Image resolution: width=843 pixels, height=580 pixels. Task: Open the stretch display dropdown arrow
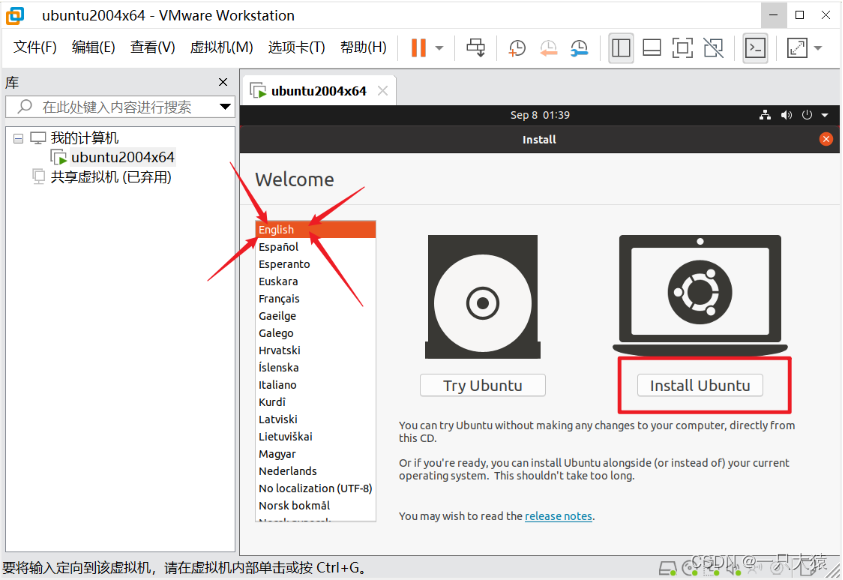tap(818, 48)
